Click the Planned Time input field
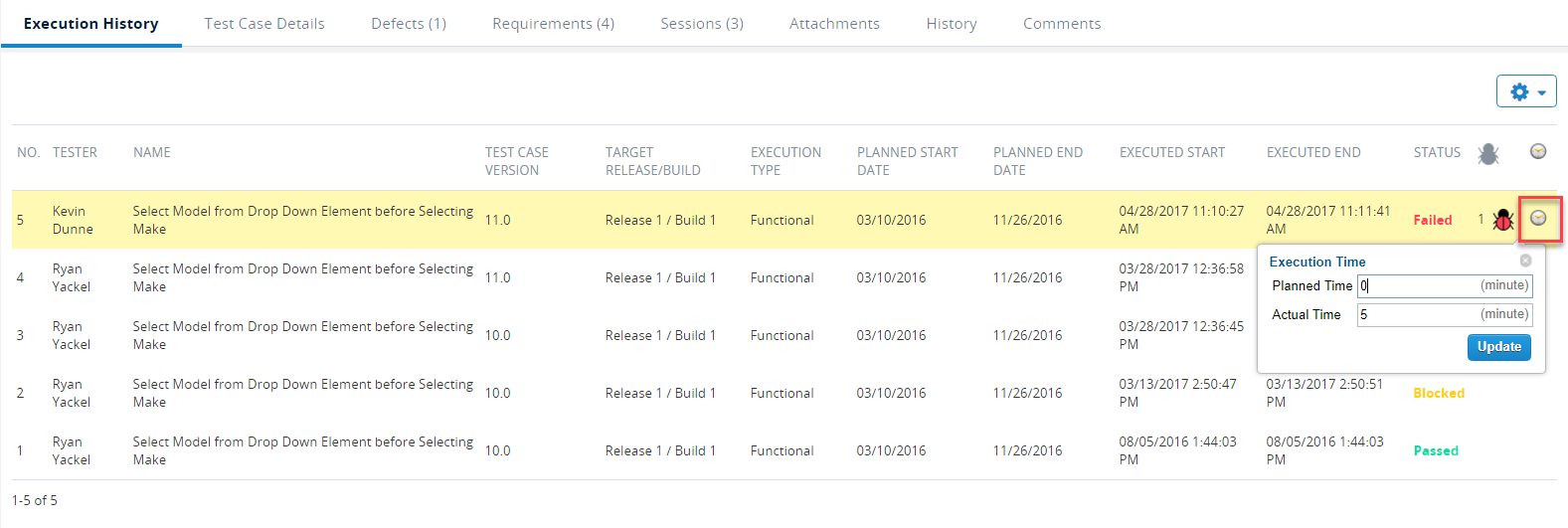This screenshot has width=1568, height=528. pos(1445,286)
